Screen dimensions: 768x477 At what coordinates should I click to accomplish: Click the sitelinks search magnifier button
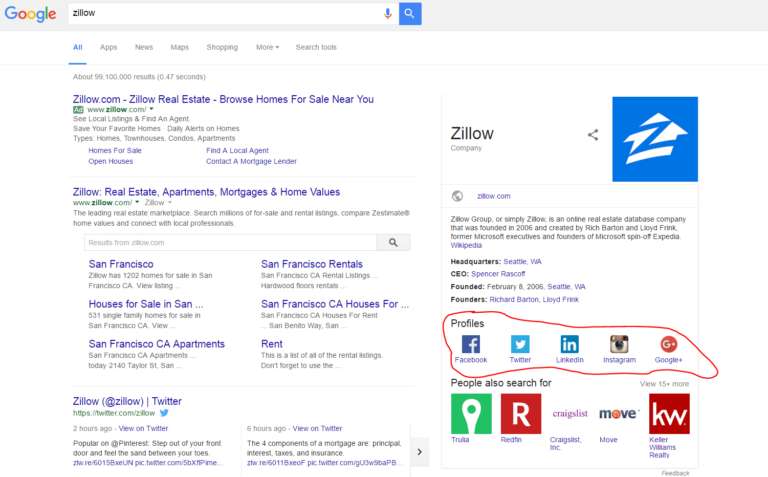pos(393,242)
